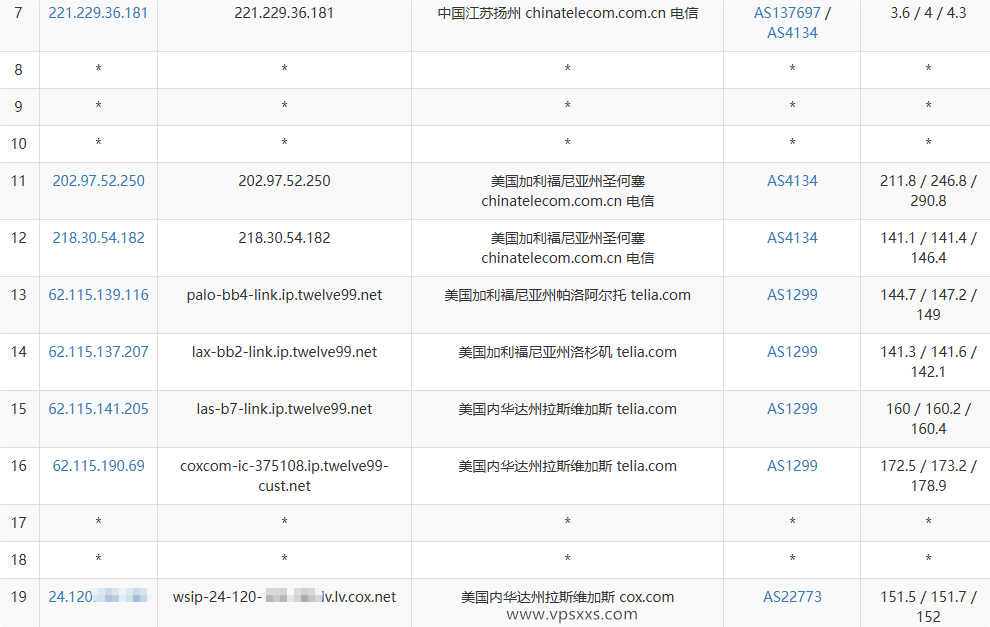Select hostname las-b7-link.ip.twelve99.net
The height and width of the screenshot is (627, 990).
click(x=284, y=409)
